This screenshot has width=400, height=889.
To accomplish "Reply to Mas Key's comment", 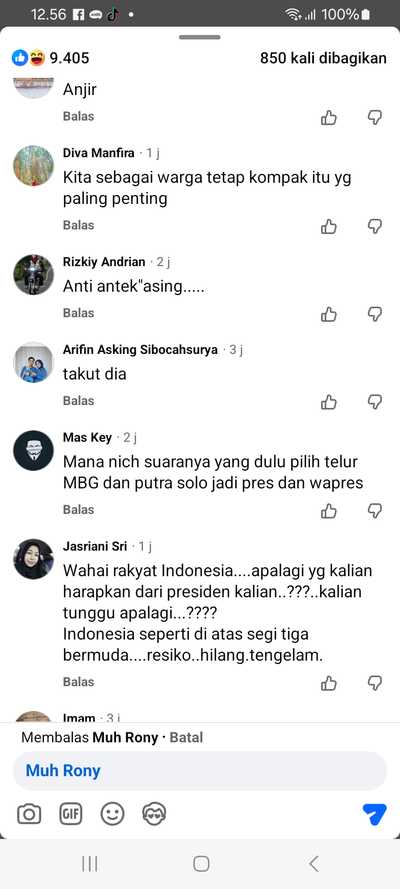I will click(78, 510).
